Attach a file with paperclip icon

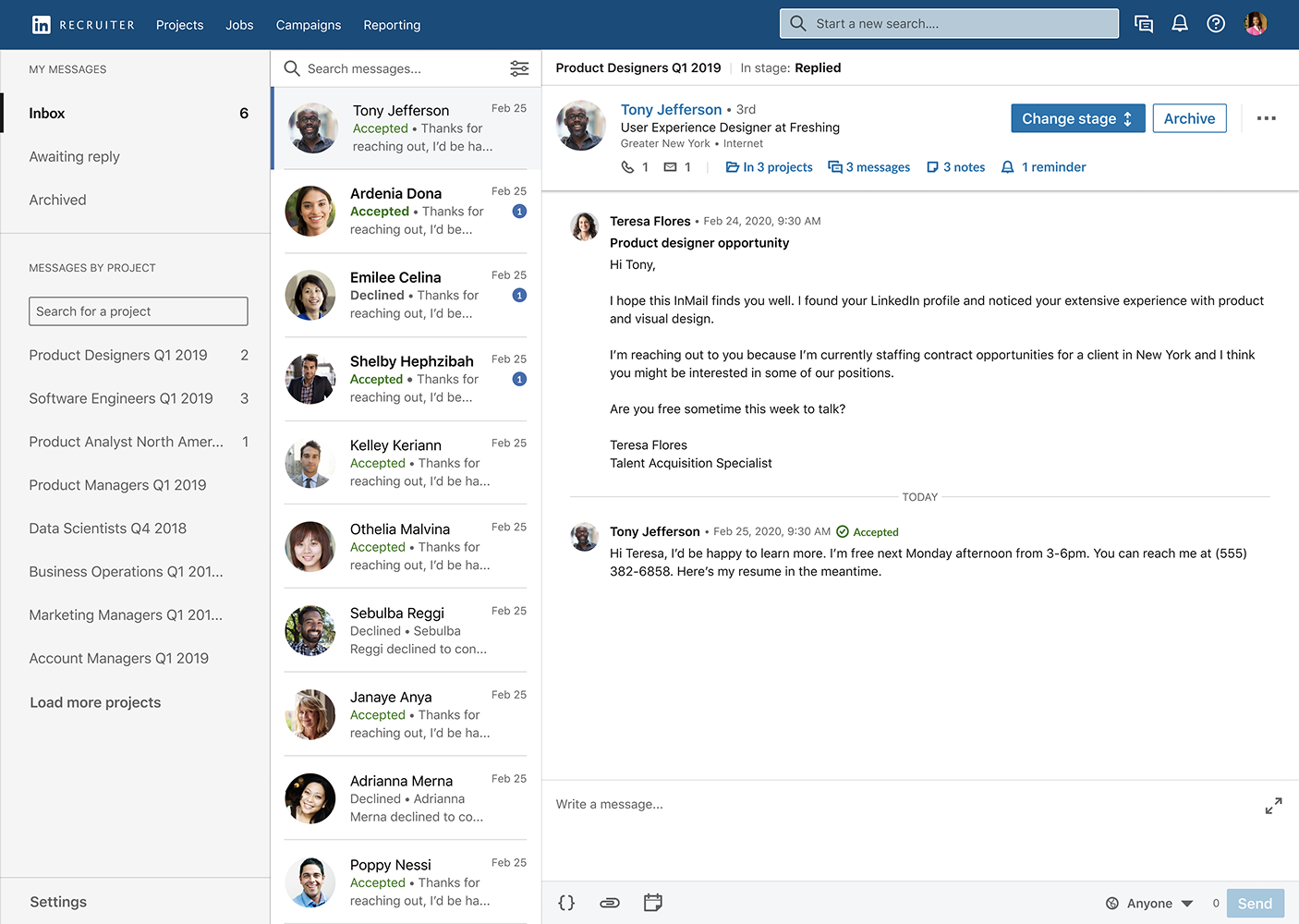coord(610,903)
